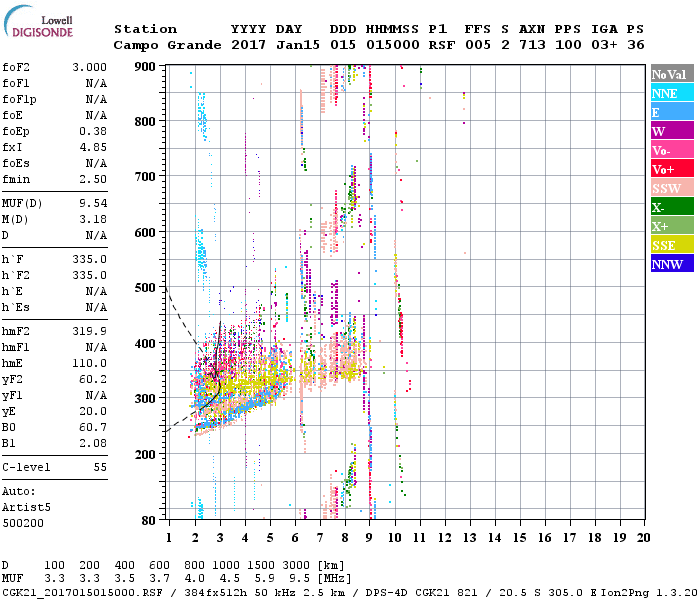Click the NoVal gray legend swatch
700x600 pixels.
point(671,74)
